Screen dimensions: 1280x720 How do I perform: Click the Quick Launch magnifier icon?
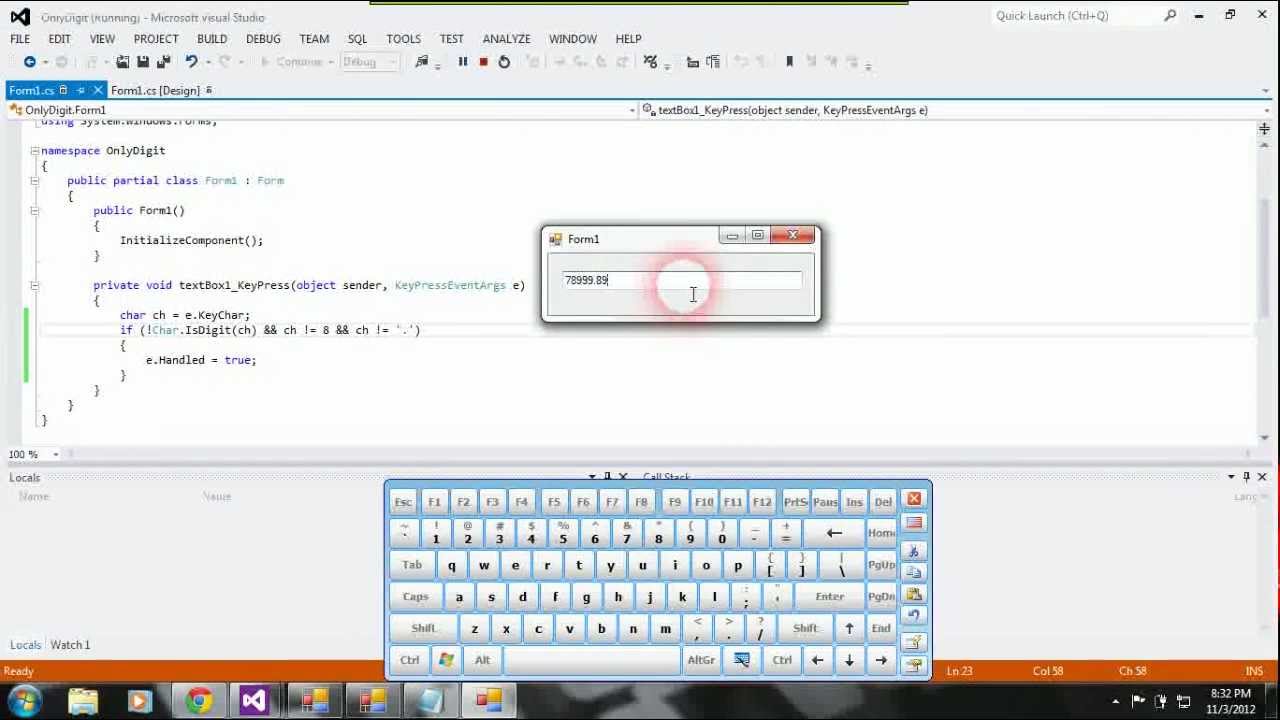coord(1170,16)
